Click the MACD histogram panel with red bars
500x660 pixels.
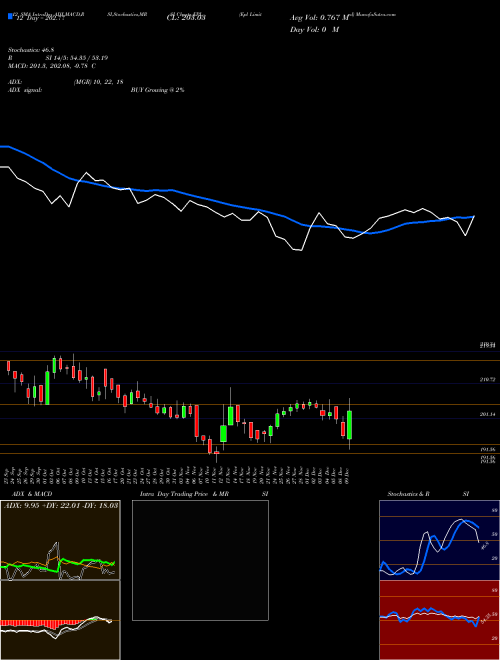(x=60, y=620)
